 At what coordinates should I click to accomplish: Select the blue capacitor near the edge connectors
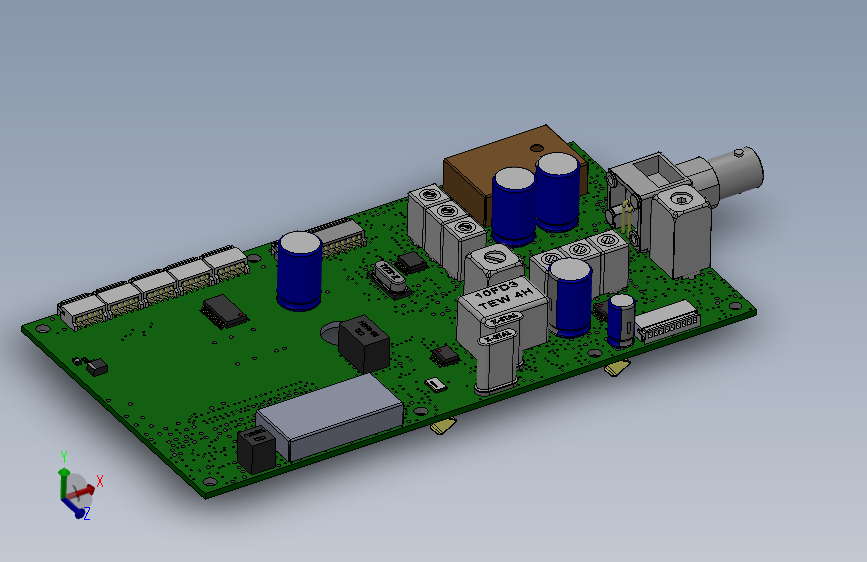(x=300, y=271)
